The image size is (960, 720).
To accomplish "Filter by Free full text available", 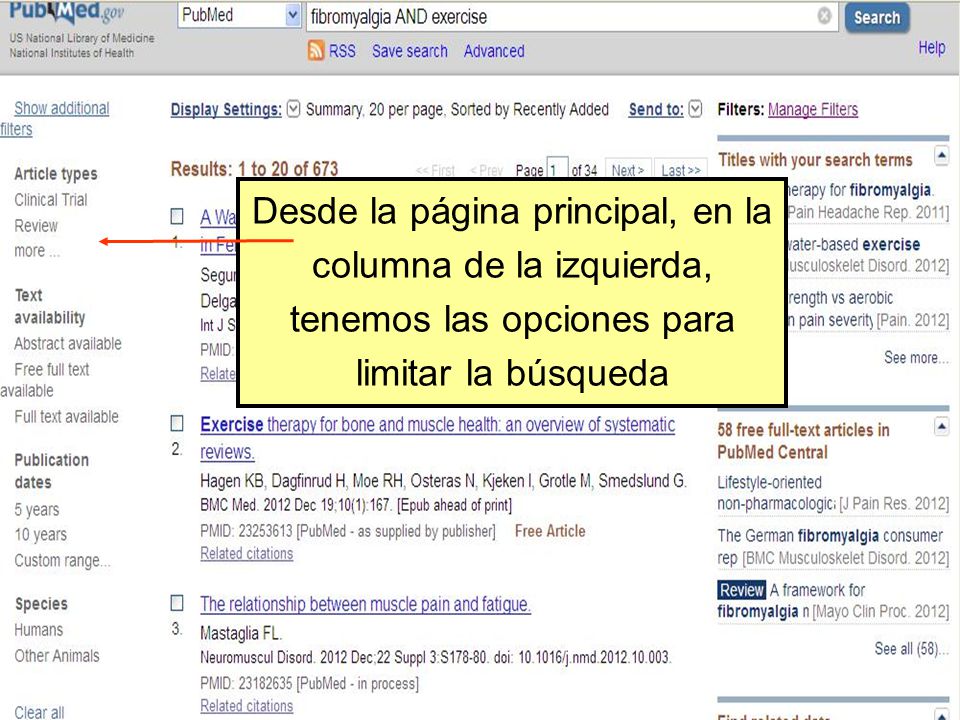I will pos(45,380).
